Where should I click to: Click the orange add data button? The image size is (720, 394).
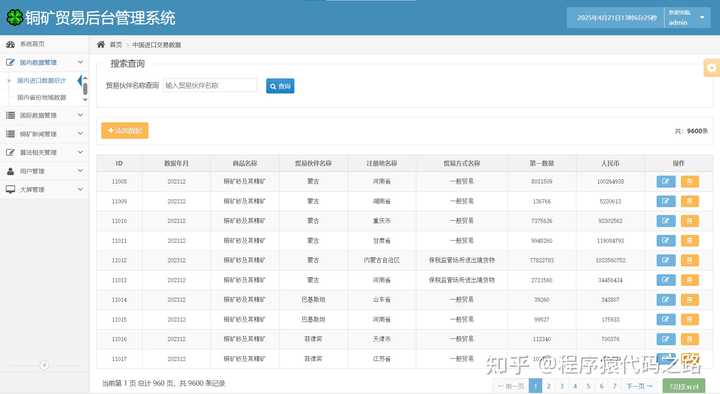[125, 131]
